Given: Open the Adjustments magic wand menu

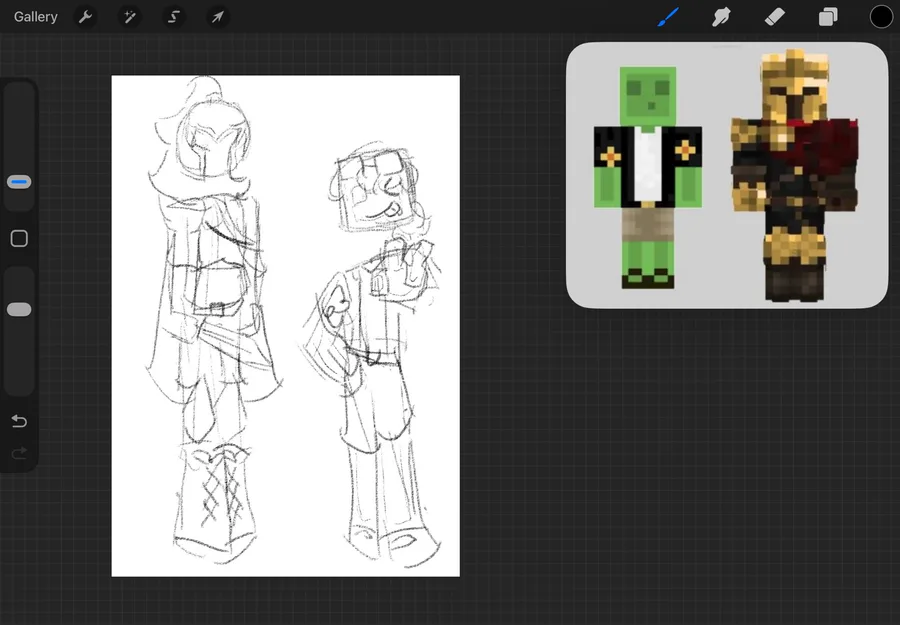Looking at the screenshot, I should pyautogui.click(x=130, y=17).
